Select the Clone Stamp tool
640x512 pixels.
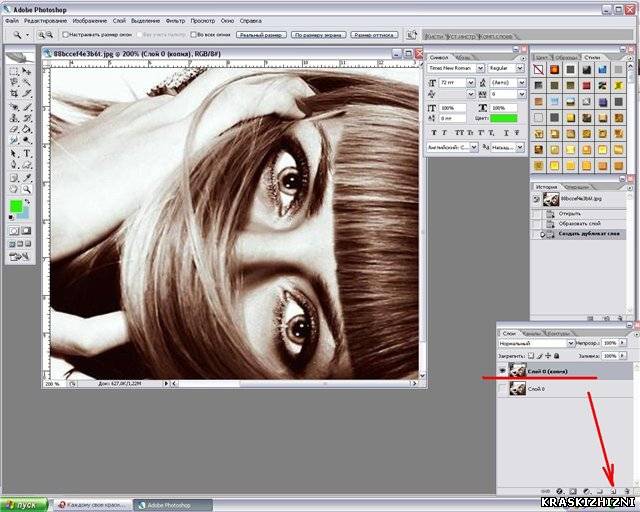tap(14, 118)
